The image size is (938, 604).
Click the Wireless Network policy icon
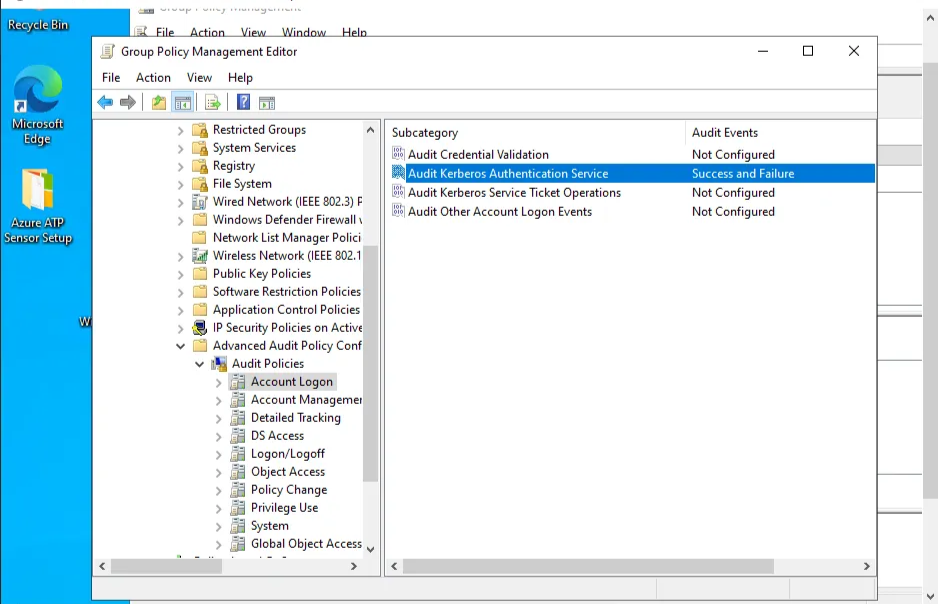(200, 255)
